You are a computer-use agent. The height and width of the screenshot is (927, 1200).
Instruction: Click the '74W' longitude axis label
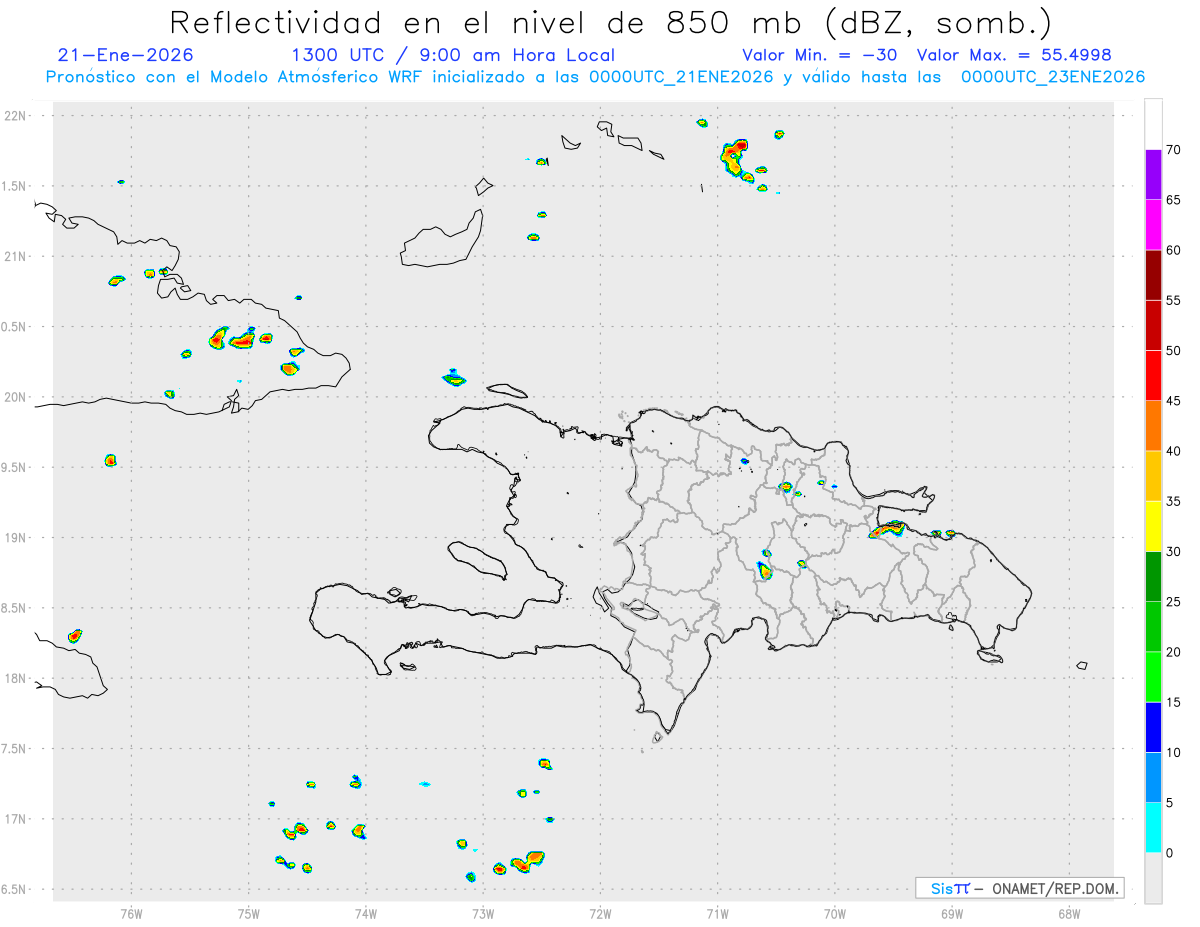point(365,913)
